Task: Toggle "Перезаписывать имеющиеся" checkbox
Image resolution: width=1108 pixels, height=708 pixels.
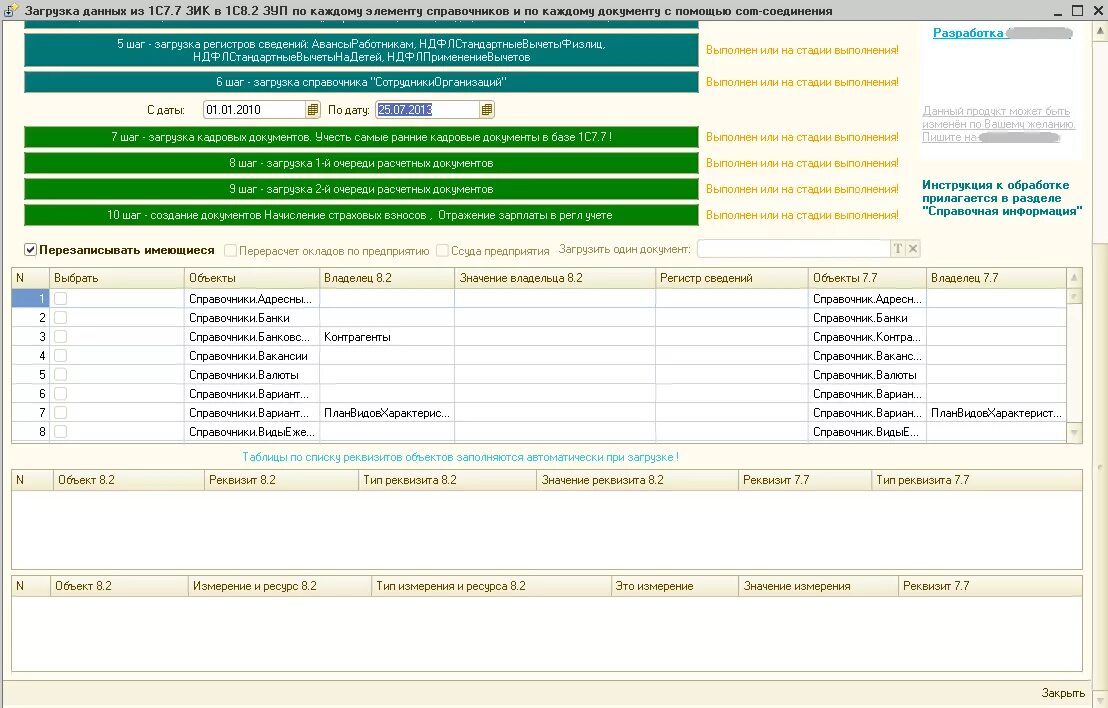Action: 30,249
